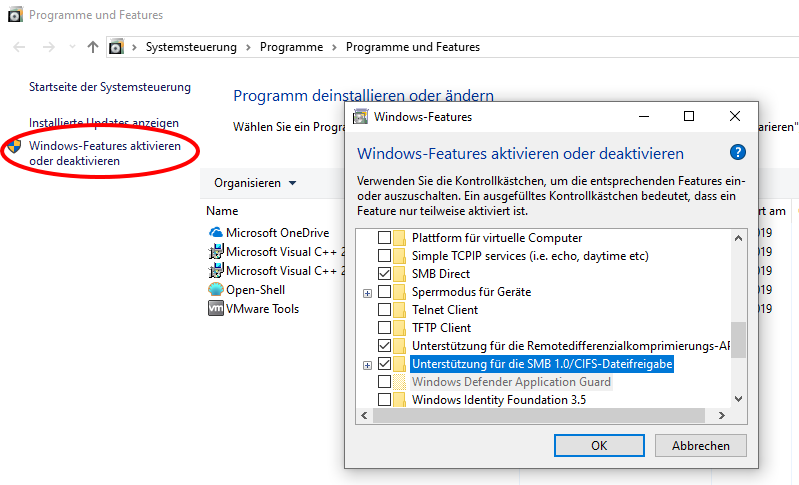This screenshot has height=485, width=799.
Task: Uncheck SMB 1.0/CIFS-Dateifreigabe checkbox
Action: click(385, 364)
